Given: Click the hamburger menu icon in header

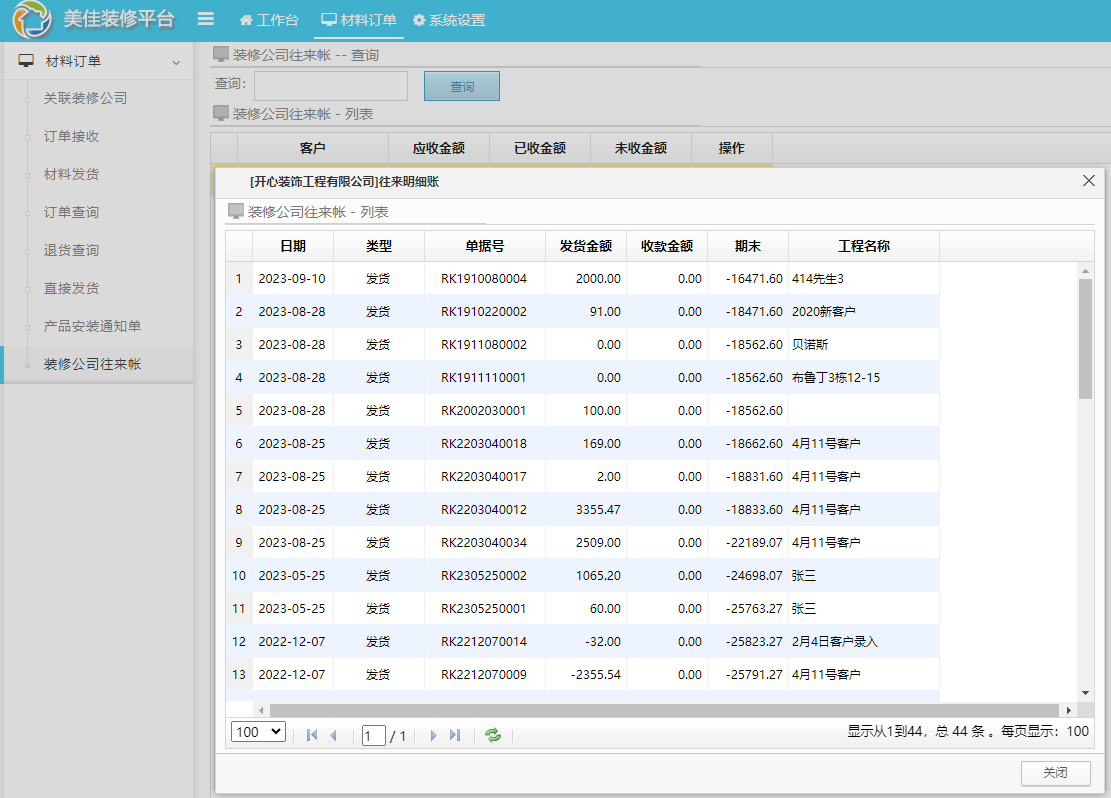Looking at the screenshot, I should coord(206,19).
